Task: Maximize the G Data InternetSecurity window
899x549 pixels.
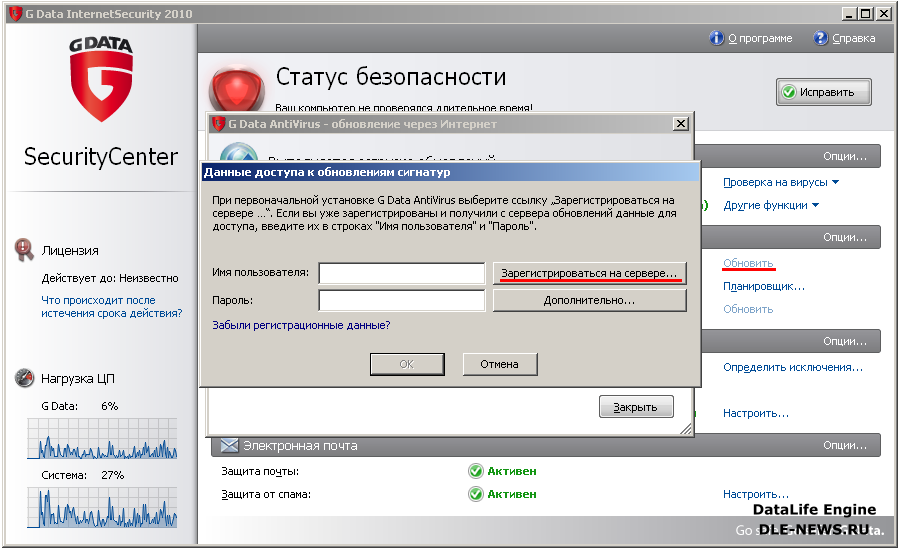Action: 866,13
